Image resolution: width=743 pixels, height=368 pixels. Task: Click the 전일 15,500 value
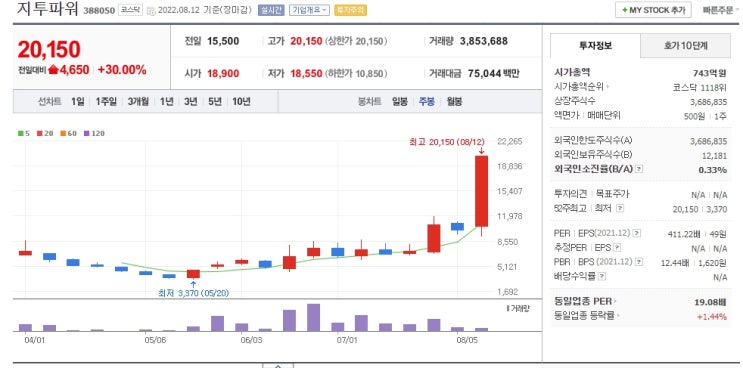click(x=223, y=41)
